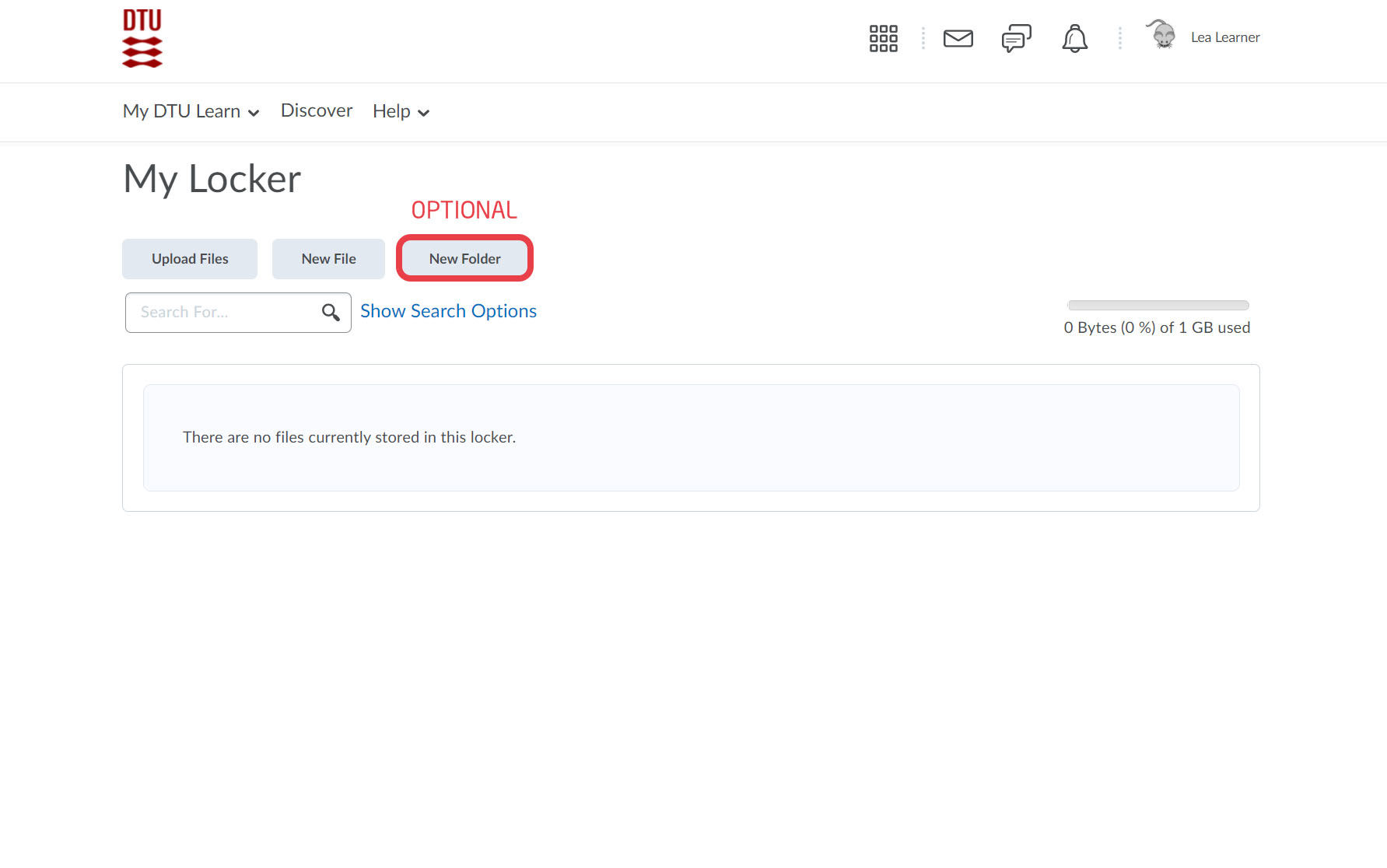Click the user avatar picture
The height and width of the screenshot is (868, 1387).
[x=1162, y=36]
